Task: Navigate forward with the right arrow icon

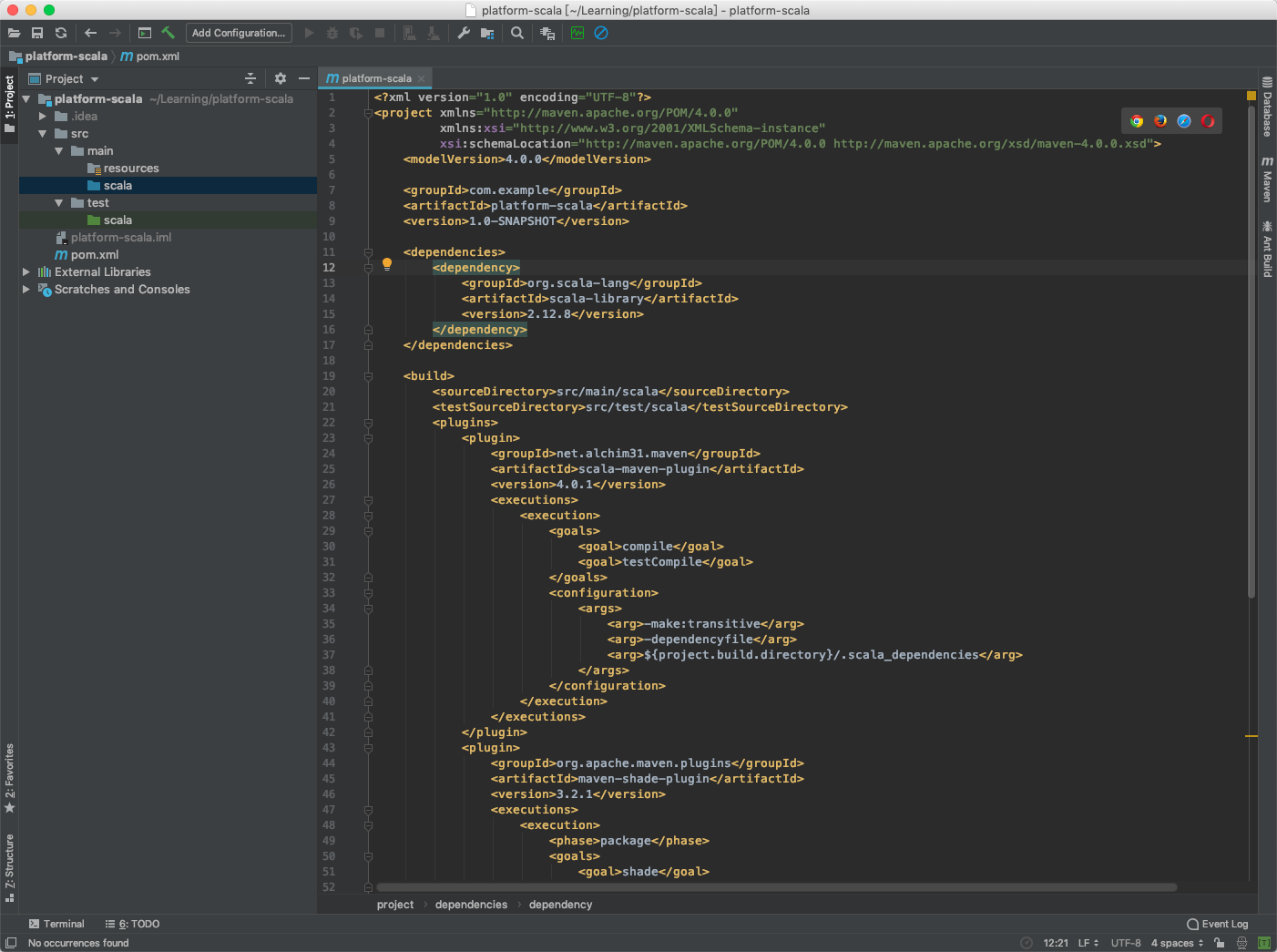Action: (x=115, y=33)
